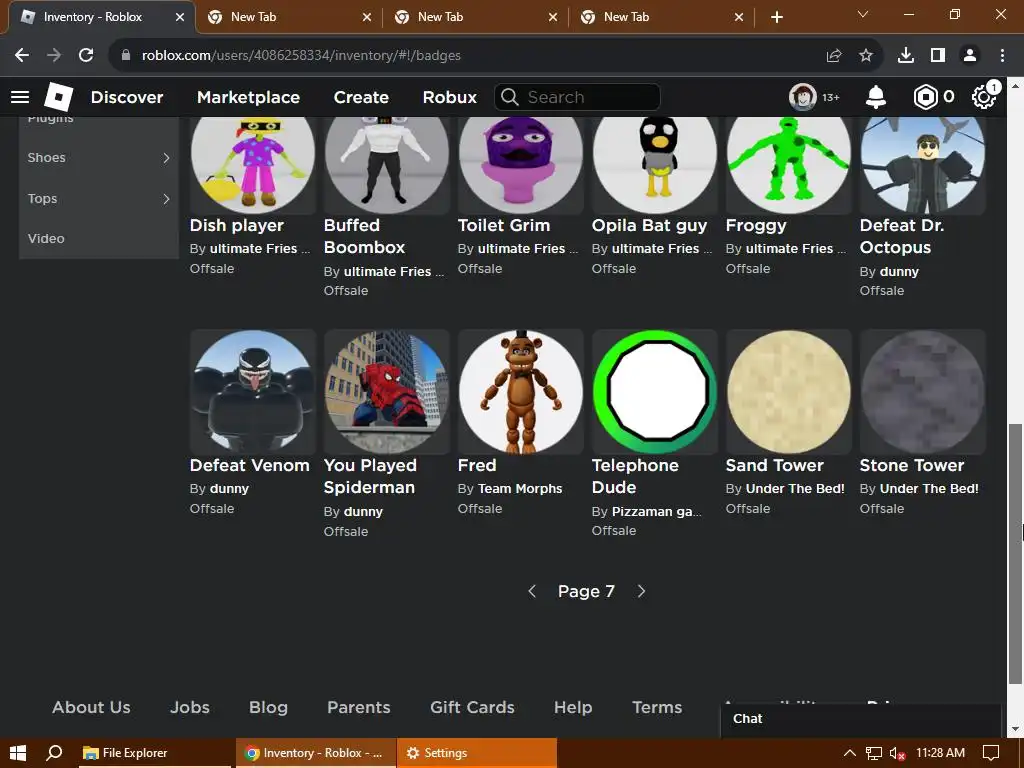This screenshot has width=1024, height=768.
Task: Bookmark this page with the star icon
Action: click(x=866, y=56)
